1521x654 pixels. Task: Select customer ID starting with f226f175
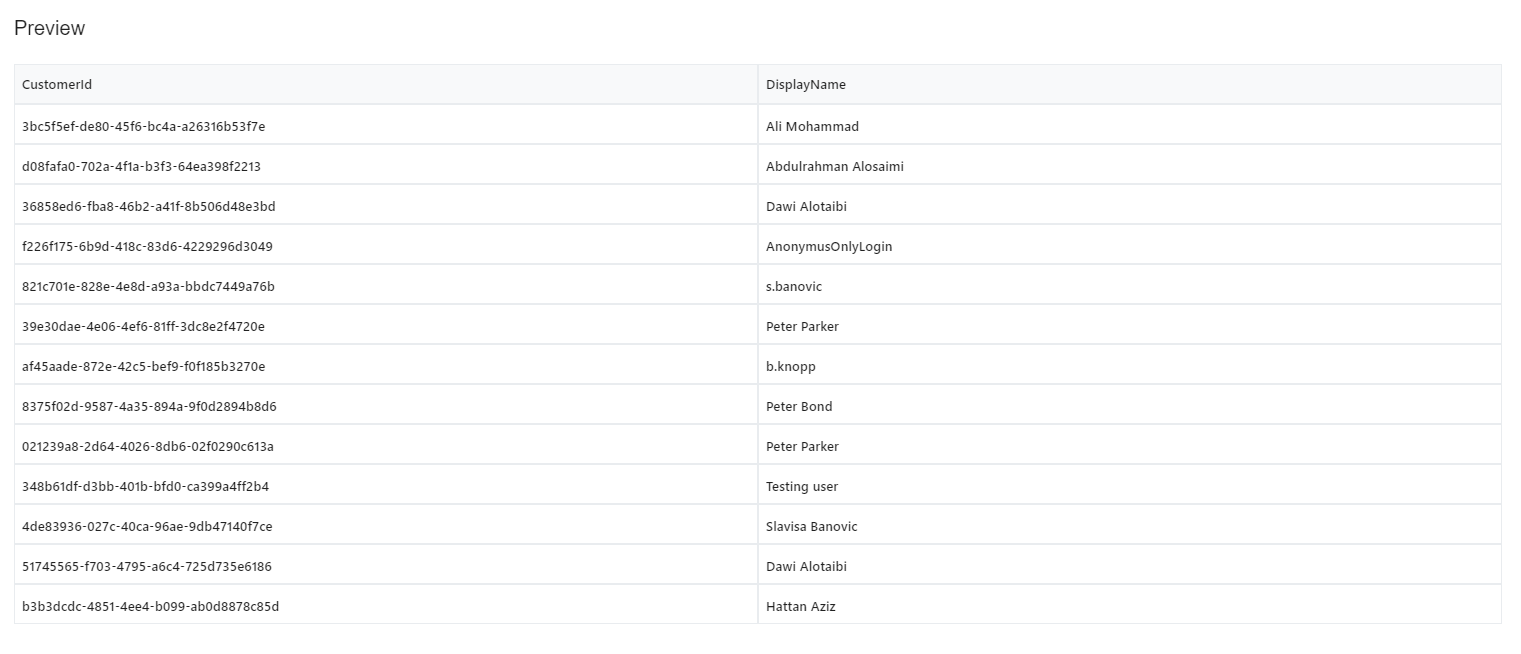(147, 247)
